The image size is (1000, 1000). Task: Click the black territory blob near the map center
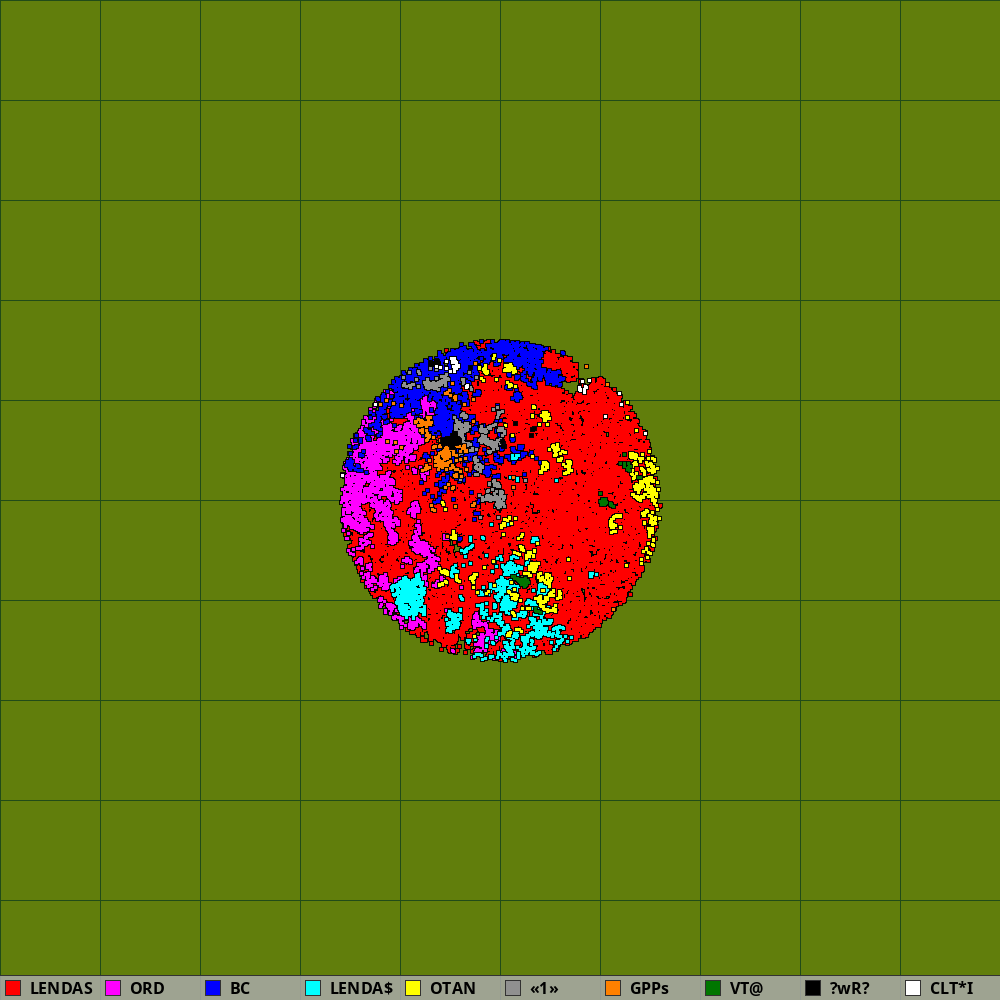pos(451,440)
